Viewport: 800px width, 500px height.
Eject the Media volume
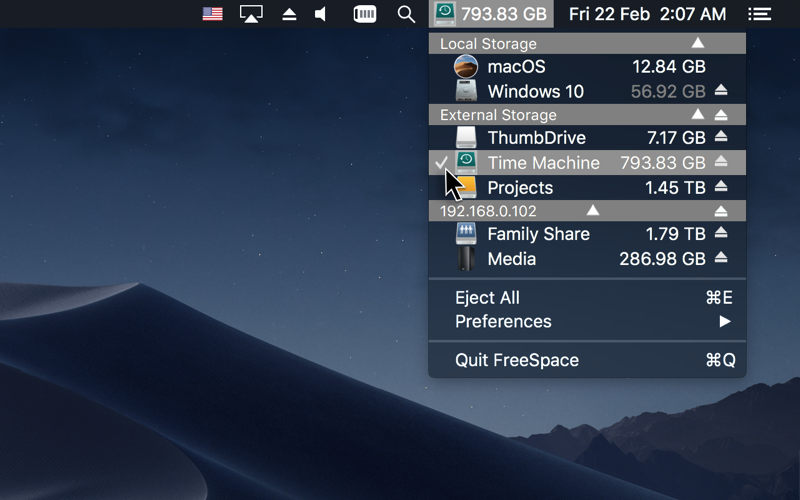720,257
